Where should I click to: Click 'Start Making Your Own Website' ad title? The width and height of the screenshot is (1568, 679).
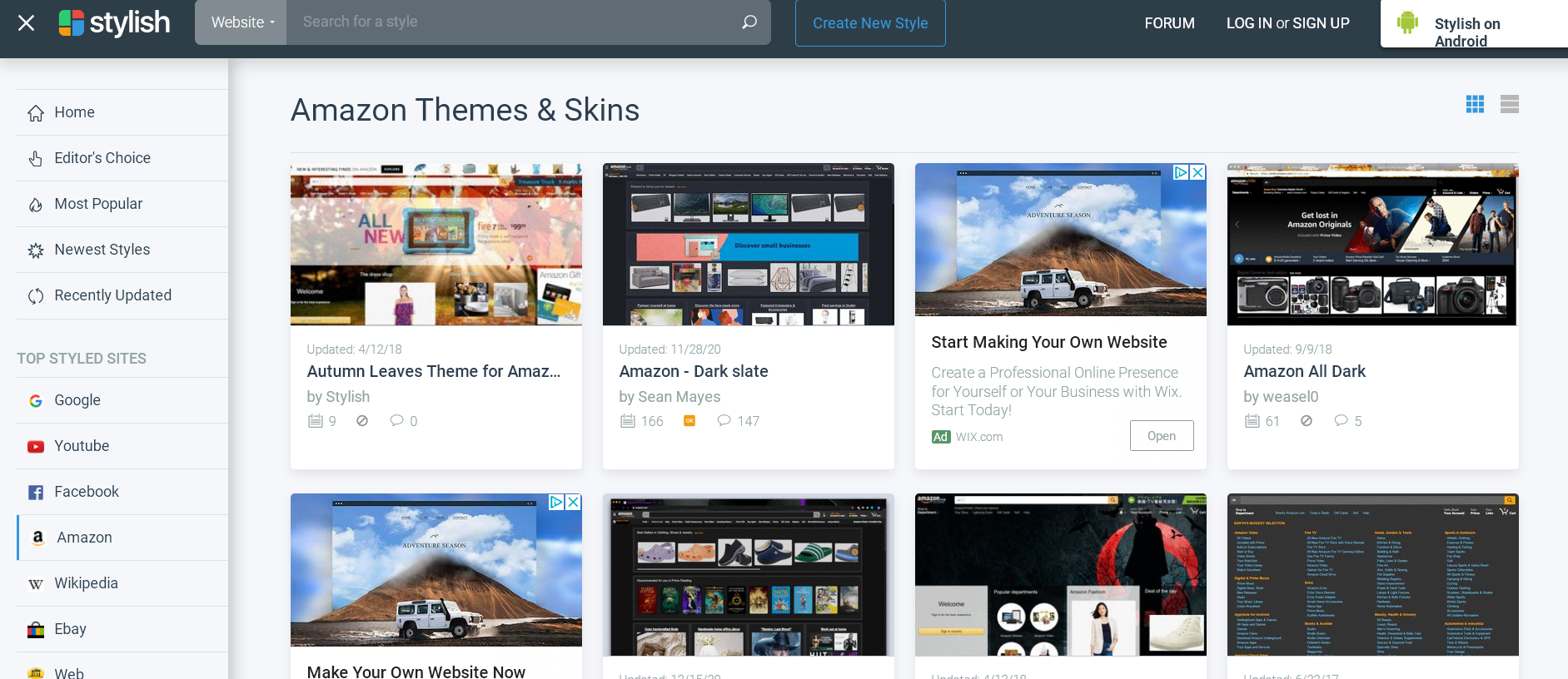(x=1049, y=342)
